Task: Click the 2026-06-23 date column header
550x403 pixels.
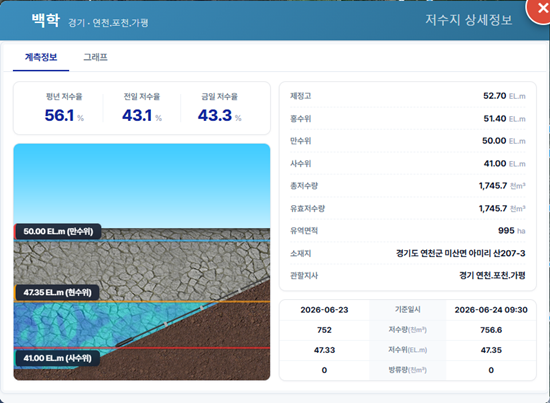Action: (x=324, y=310)
